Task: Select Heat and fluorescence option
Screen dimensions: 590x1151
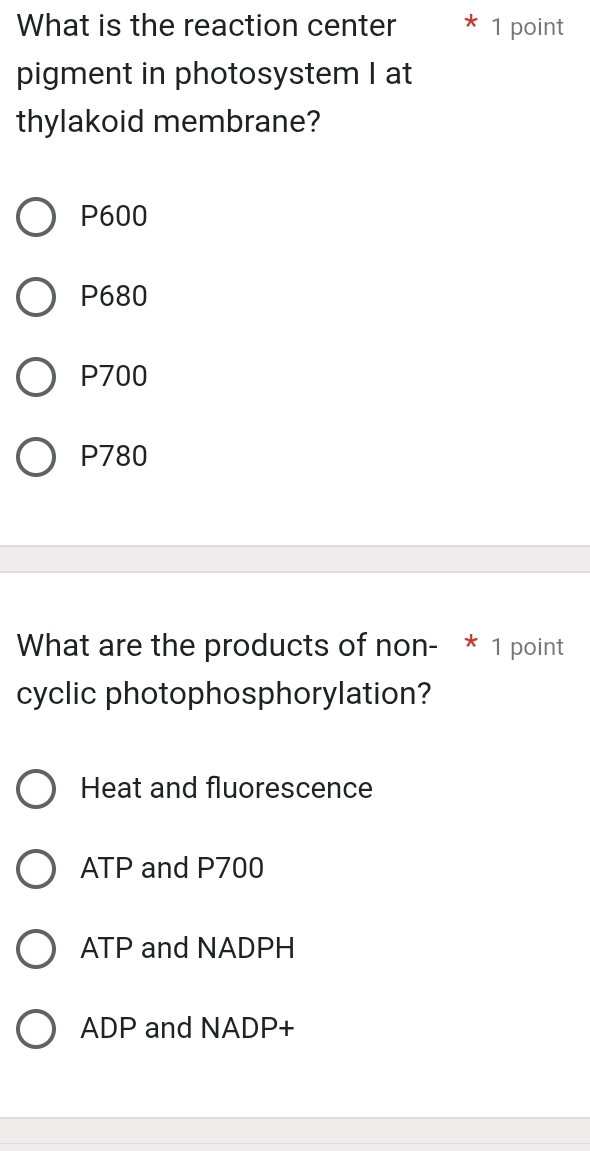Action: 35,789
